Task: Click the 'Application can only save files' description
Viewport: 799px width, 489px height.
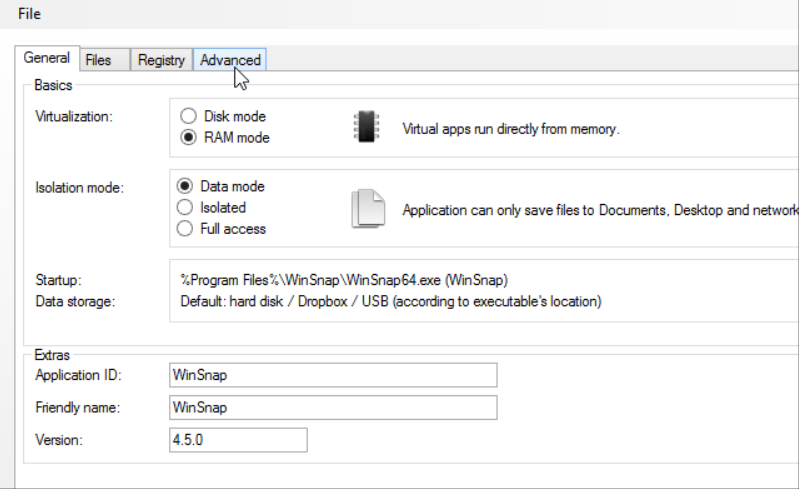Action: coord(599,210)
